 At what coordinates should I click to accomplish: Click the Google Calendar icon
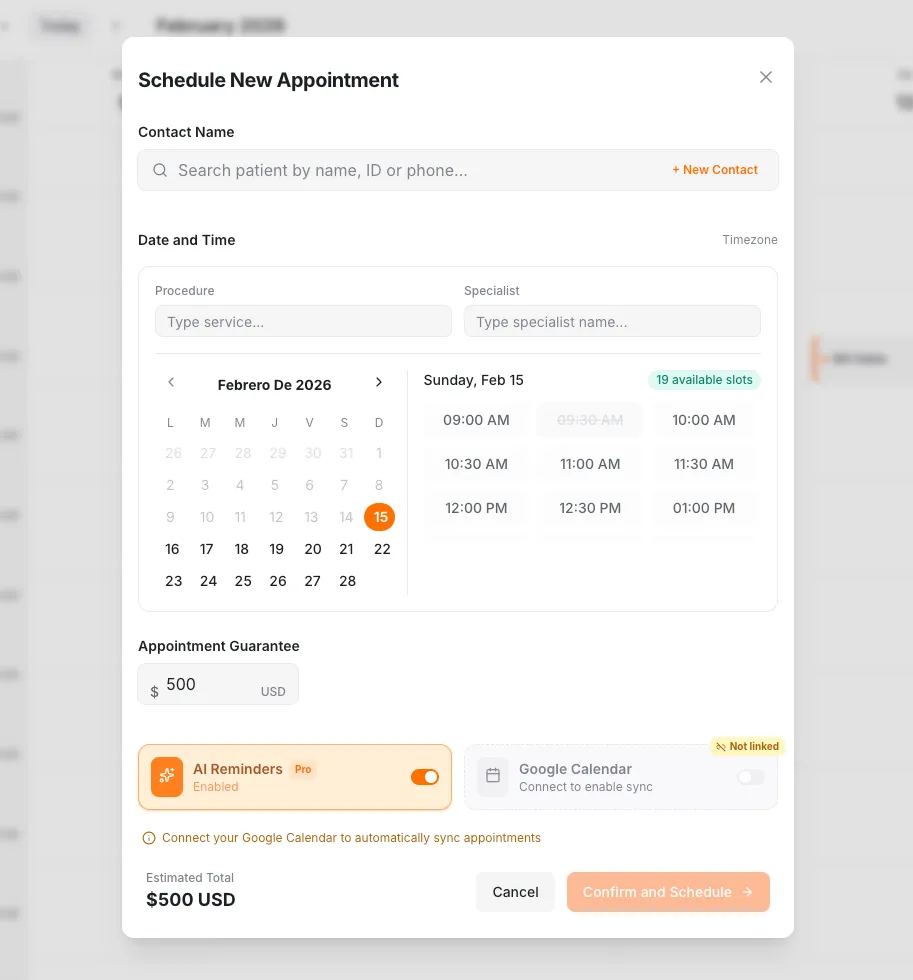492,775
